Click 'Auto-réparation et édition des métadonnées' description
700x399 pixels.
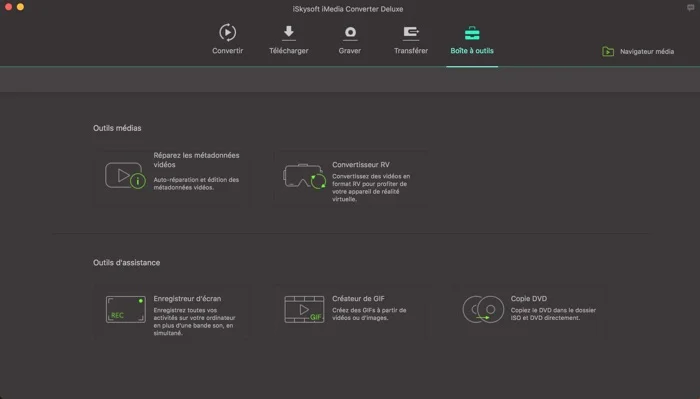[196, 183]
